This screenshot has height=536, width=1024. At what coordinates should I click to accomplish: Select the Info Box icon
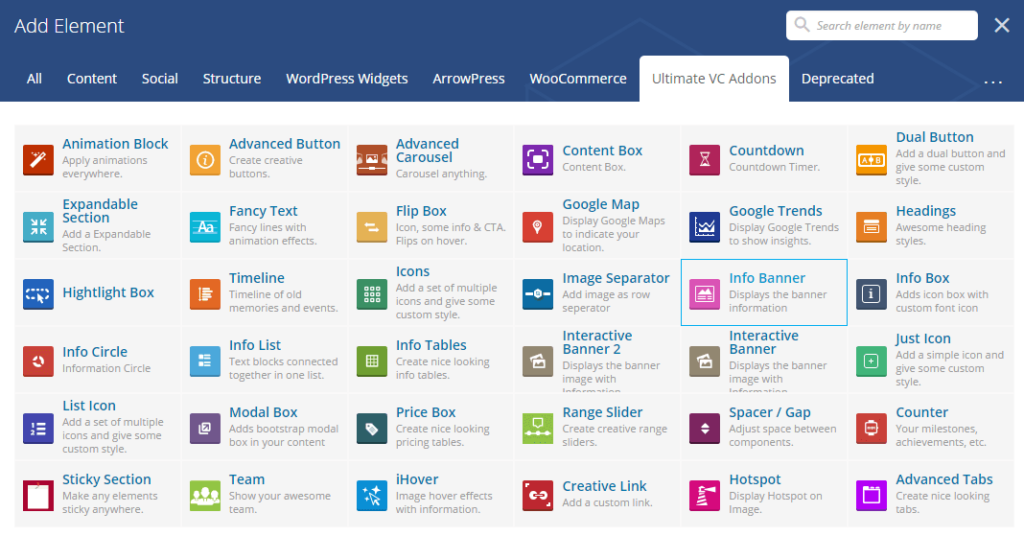[x=871, y=294]
